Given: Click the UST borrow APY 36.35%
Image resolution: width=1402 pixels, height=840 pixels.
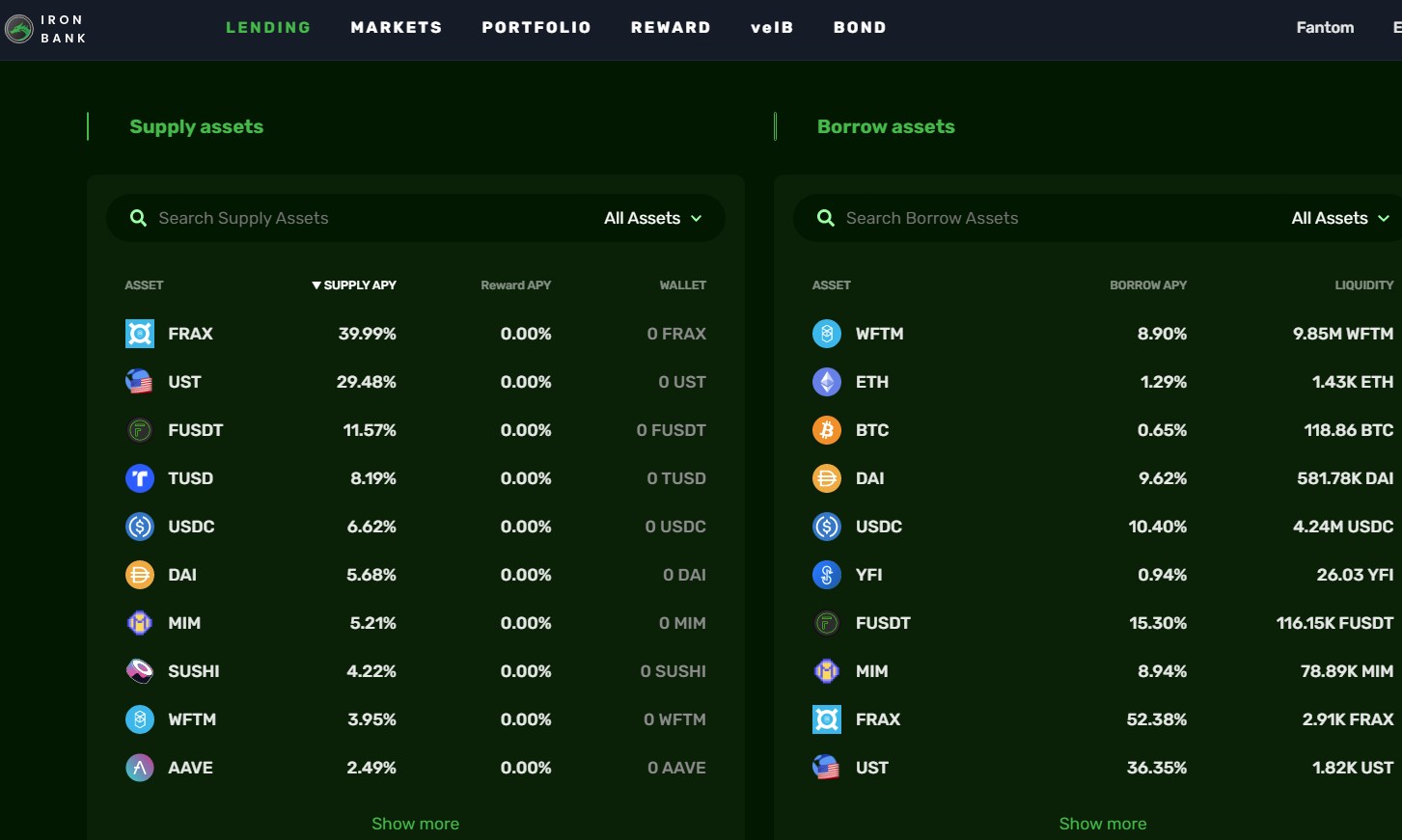Looking at the screenshot, I should (x=1157, y=768).
